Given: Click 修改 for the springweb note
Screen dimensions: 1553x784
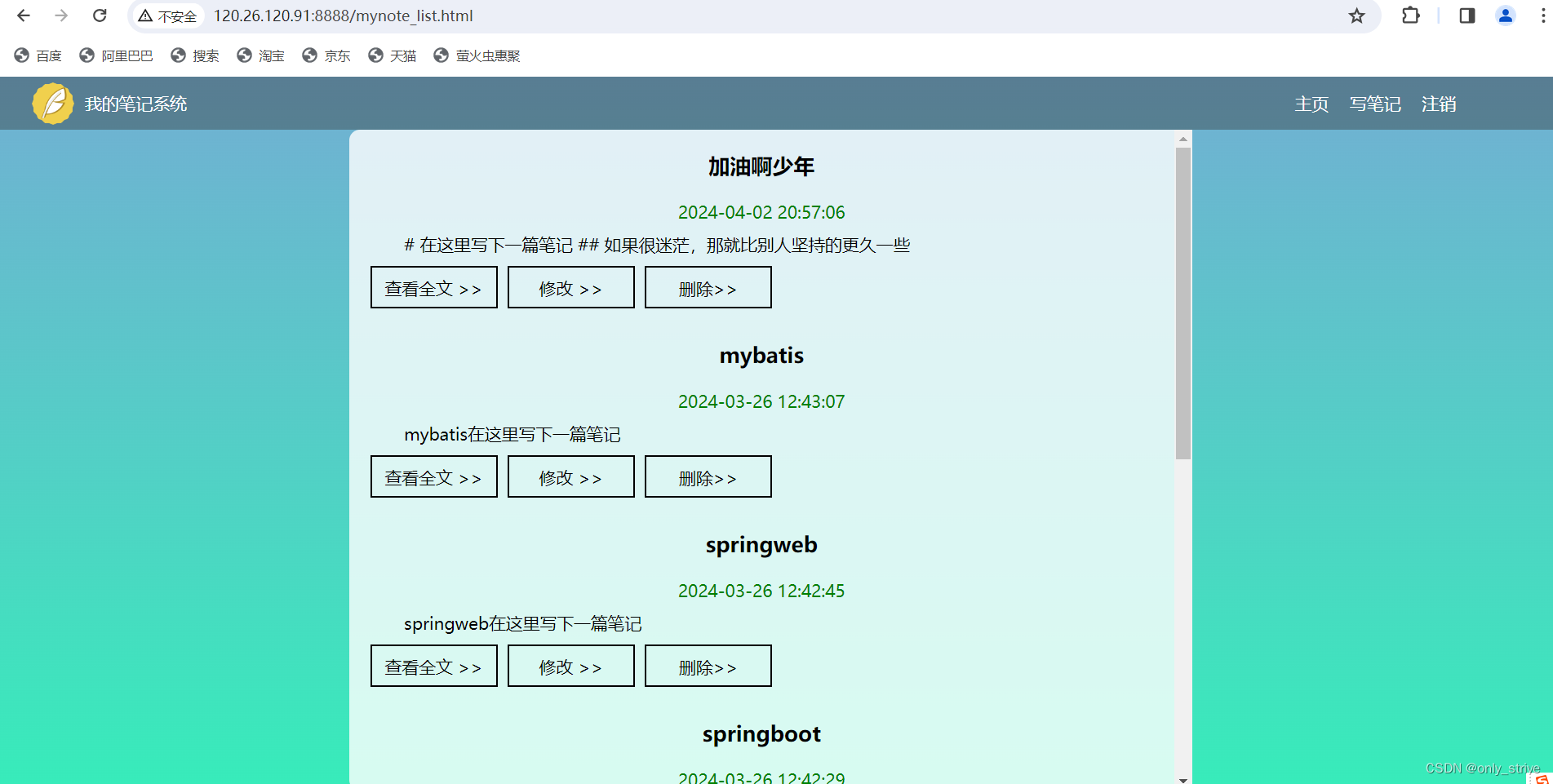Looking at the screenshot, I should (571, 666).
